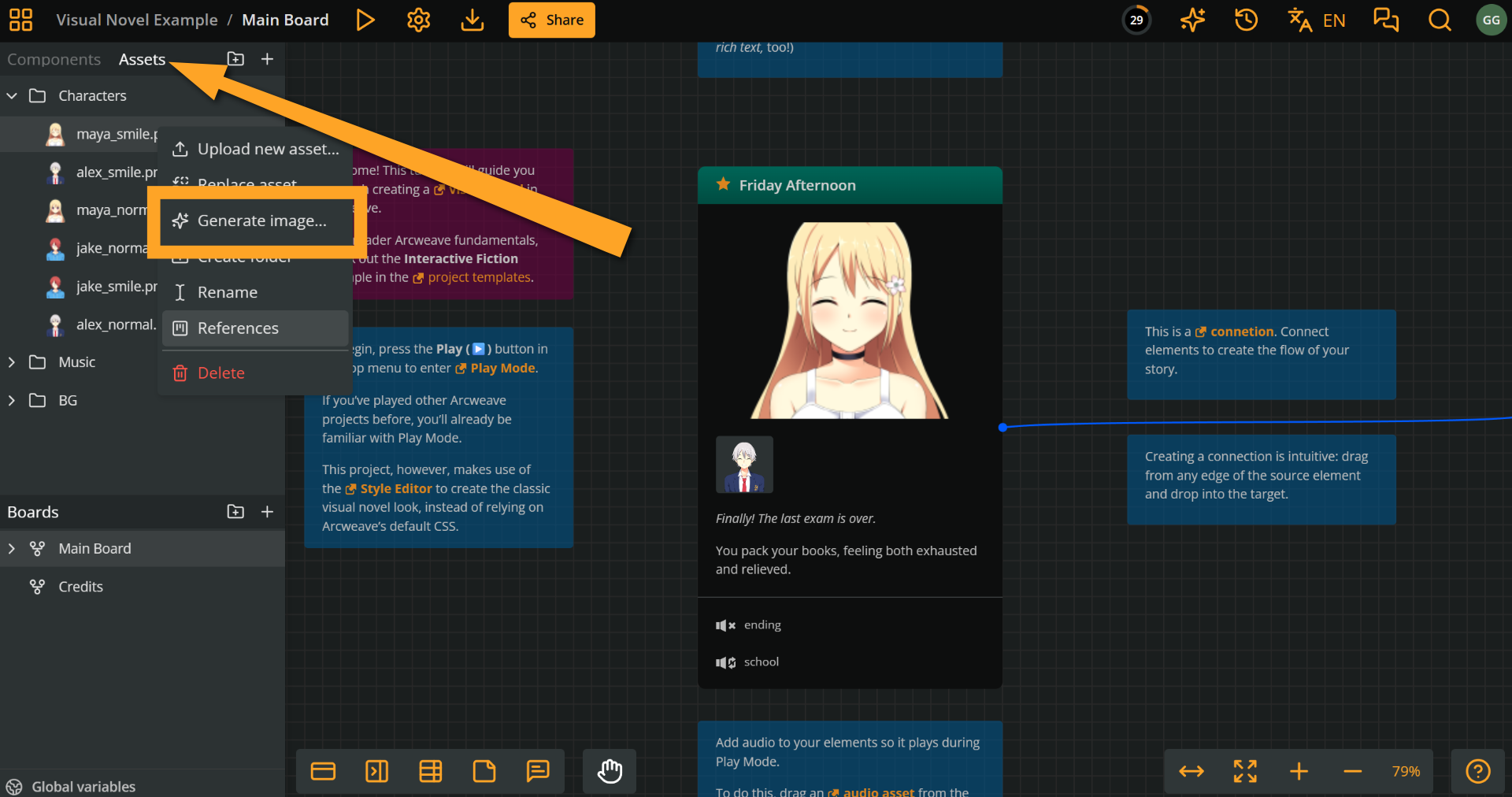This screenshot has width=1512, height=797.
Task: Toggle the hand pan tool
Action: 610,771
